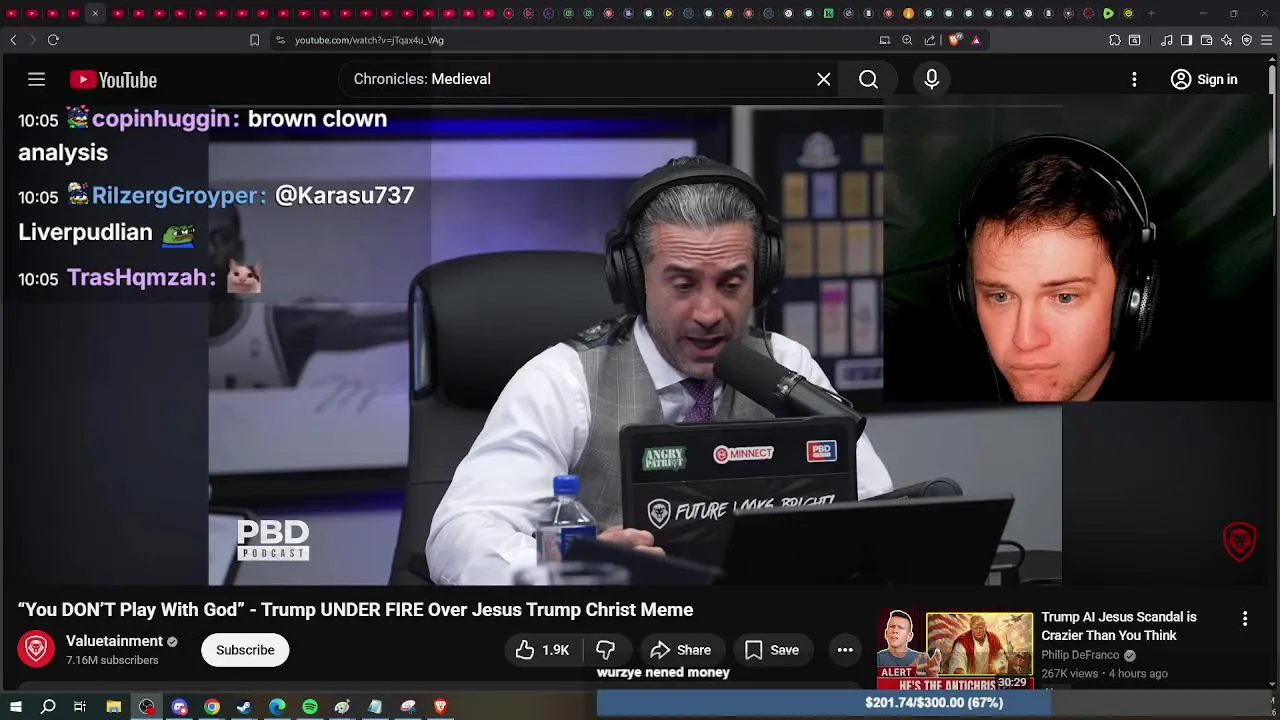The height and width of the screenshot is (720, 1280).
Task: Toggle browser sidebar panel icon
Action: 1186,40
